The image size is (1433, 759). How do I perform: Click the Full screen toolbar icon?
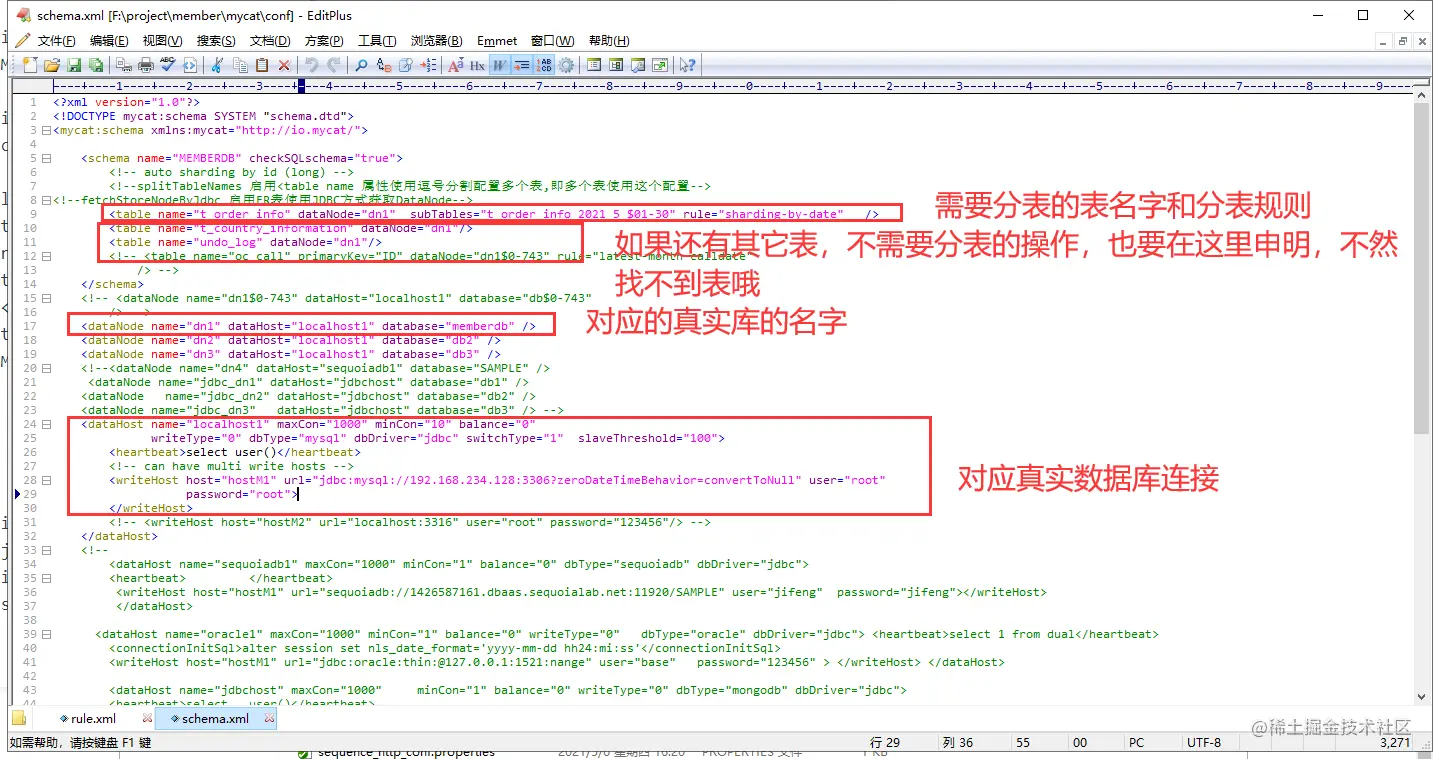pyautogui.click(x=660, y=65)
